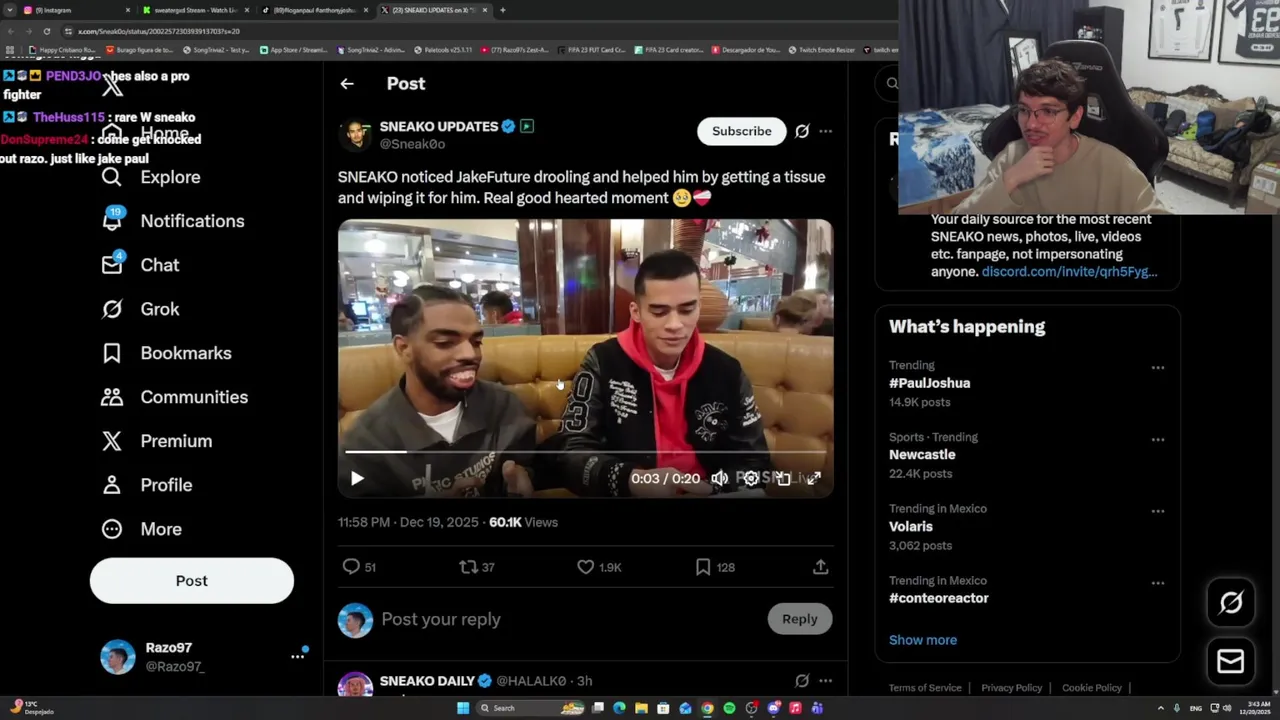Click the Subscribe button on SNEAKO UPDATES
The image size is (1280, 720).
pos(742,131)
